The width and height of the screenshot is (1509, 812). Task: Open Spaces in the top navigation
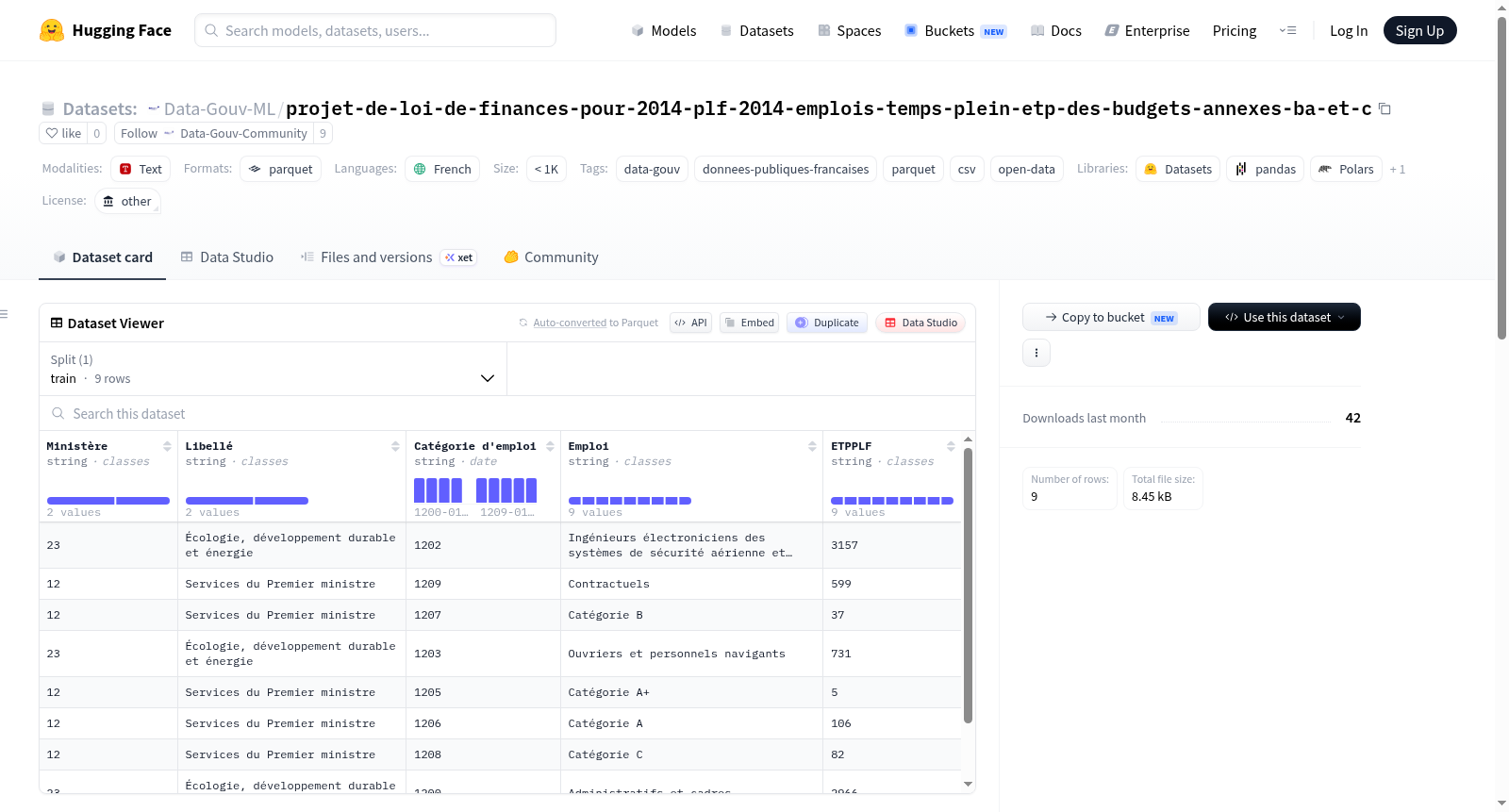pyautogui.click(x=849, y=30)
